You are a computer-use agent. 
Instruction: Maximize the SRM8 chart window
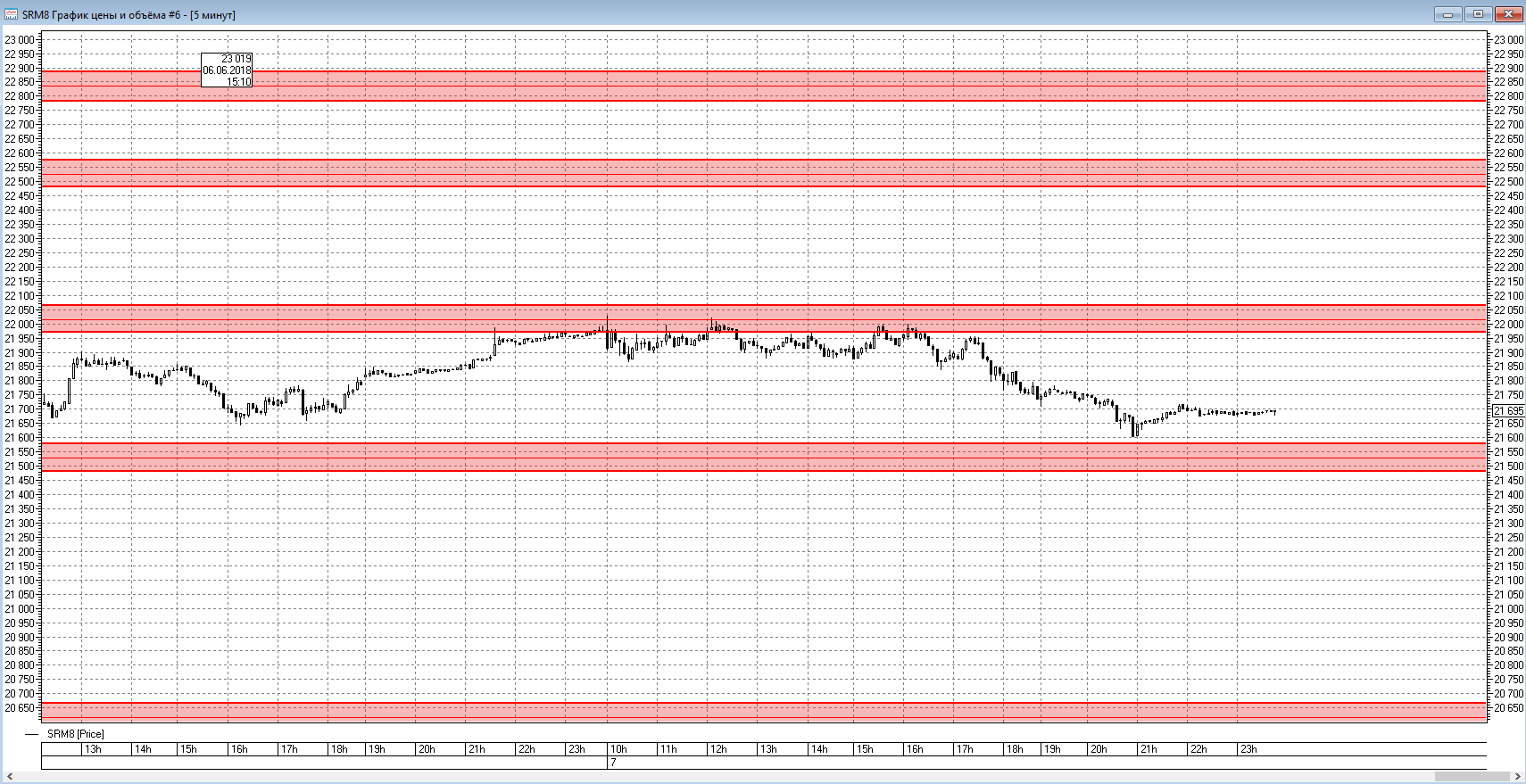click(1478, 14)
